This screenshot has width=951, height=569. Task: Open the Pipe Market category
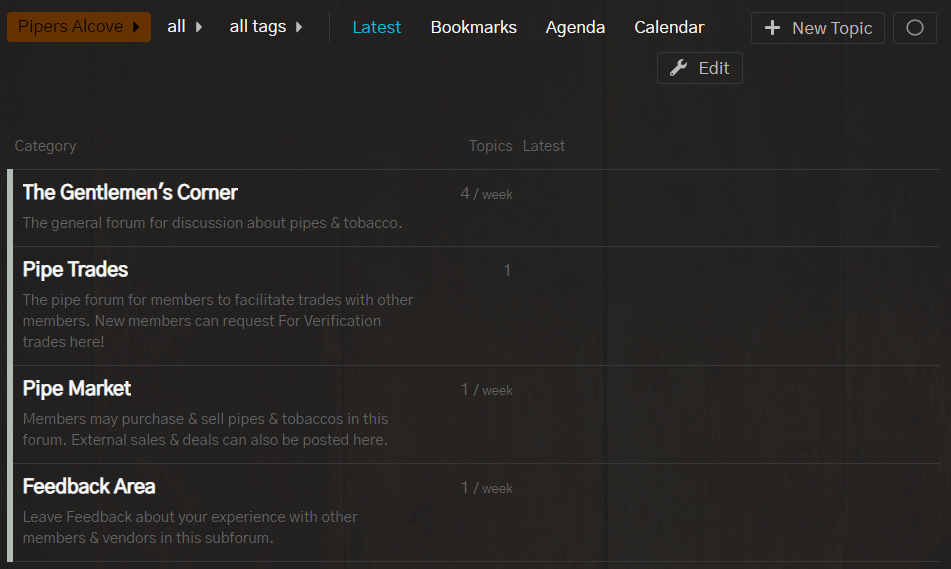(76, 388)
